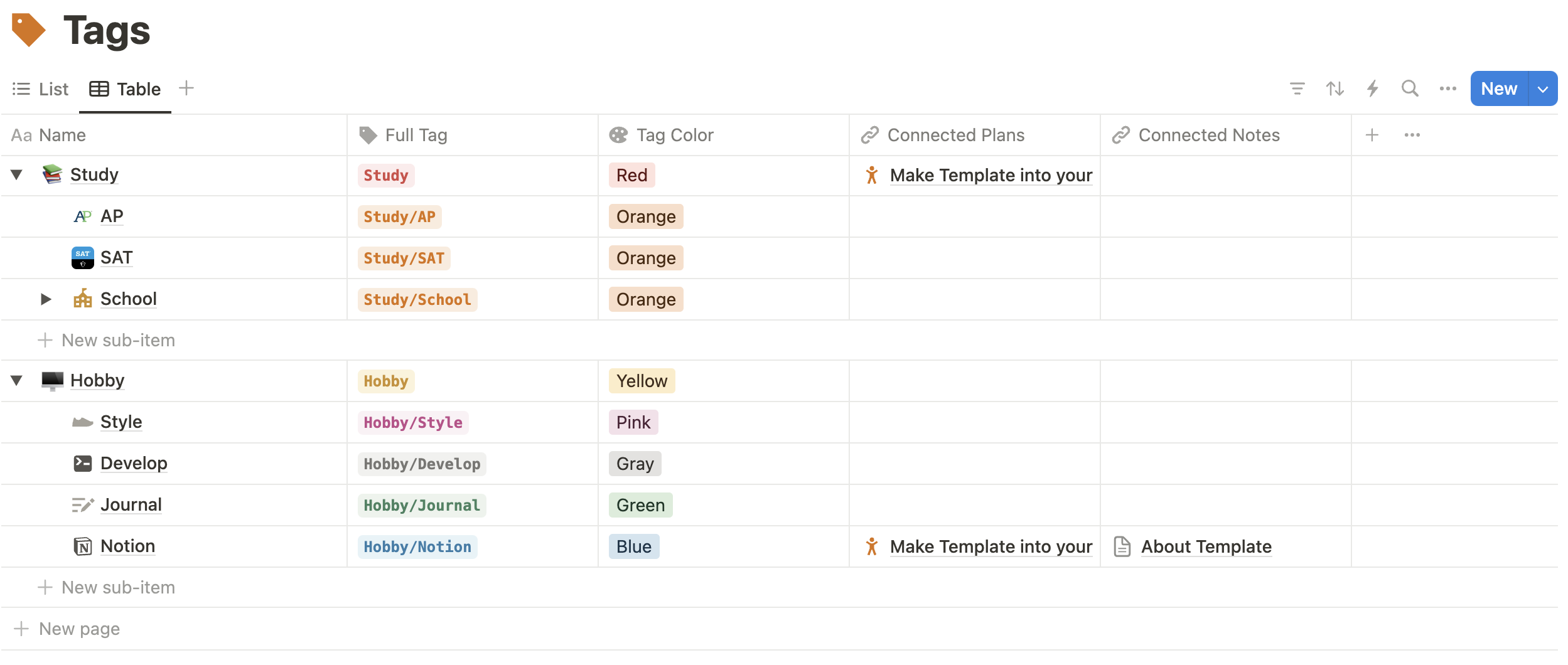Open database automations lightning icon

[1372, 88]
